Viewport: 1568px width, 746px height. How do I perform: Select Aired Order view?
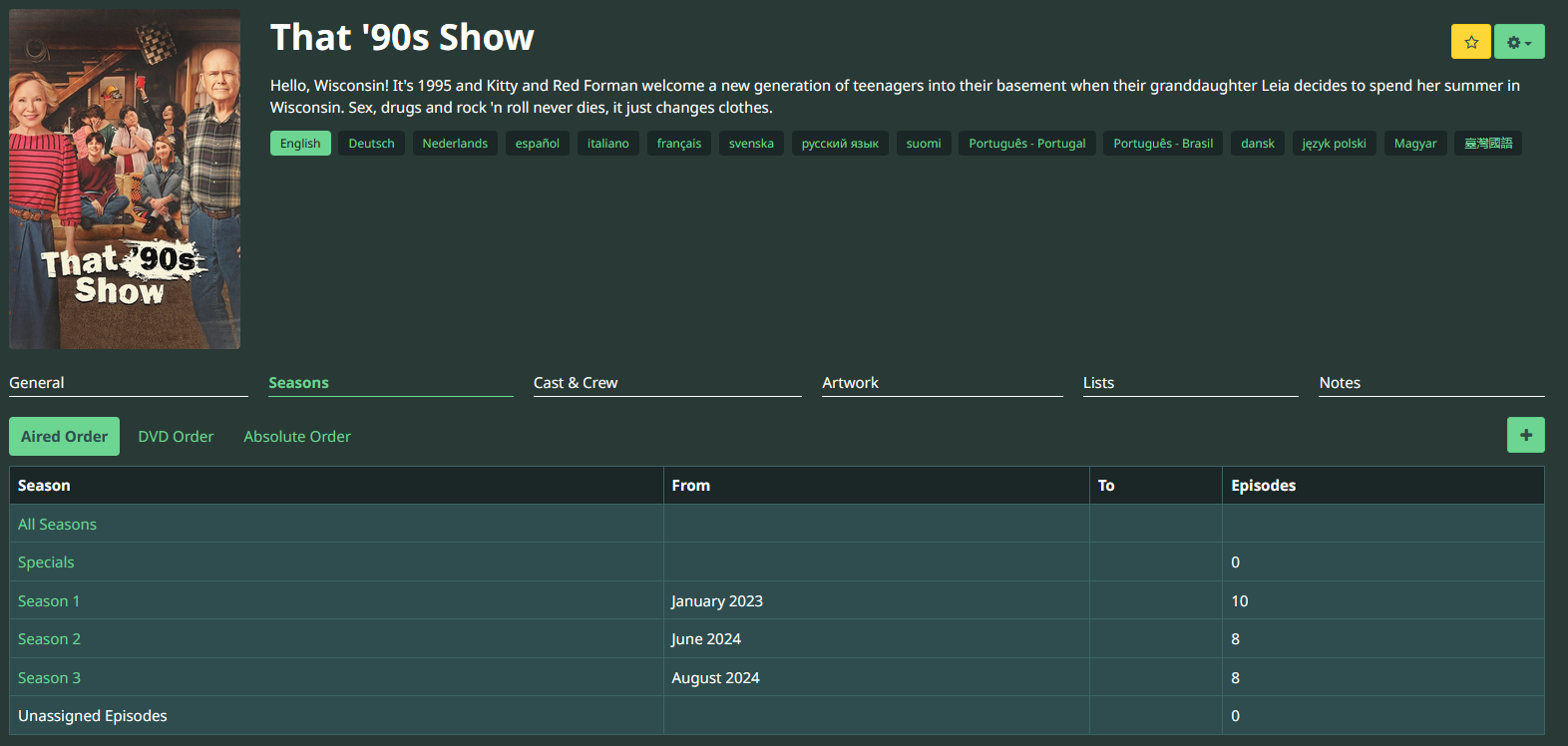[64, 437]
